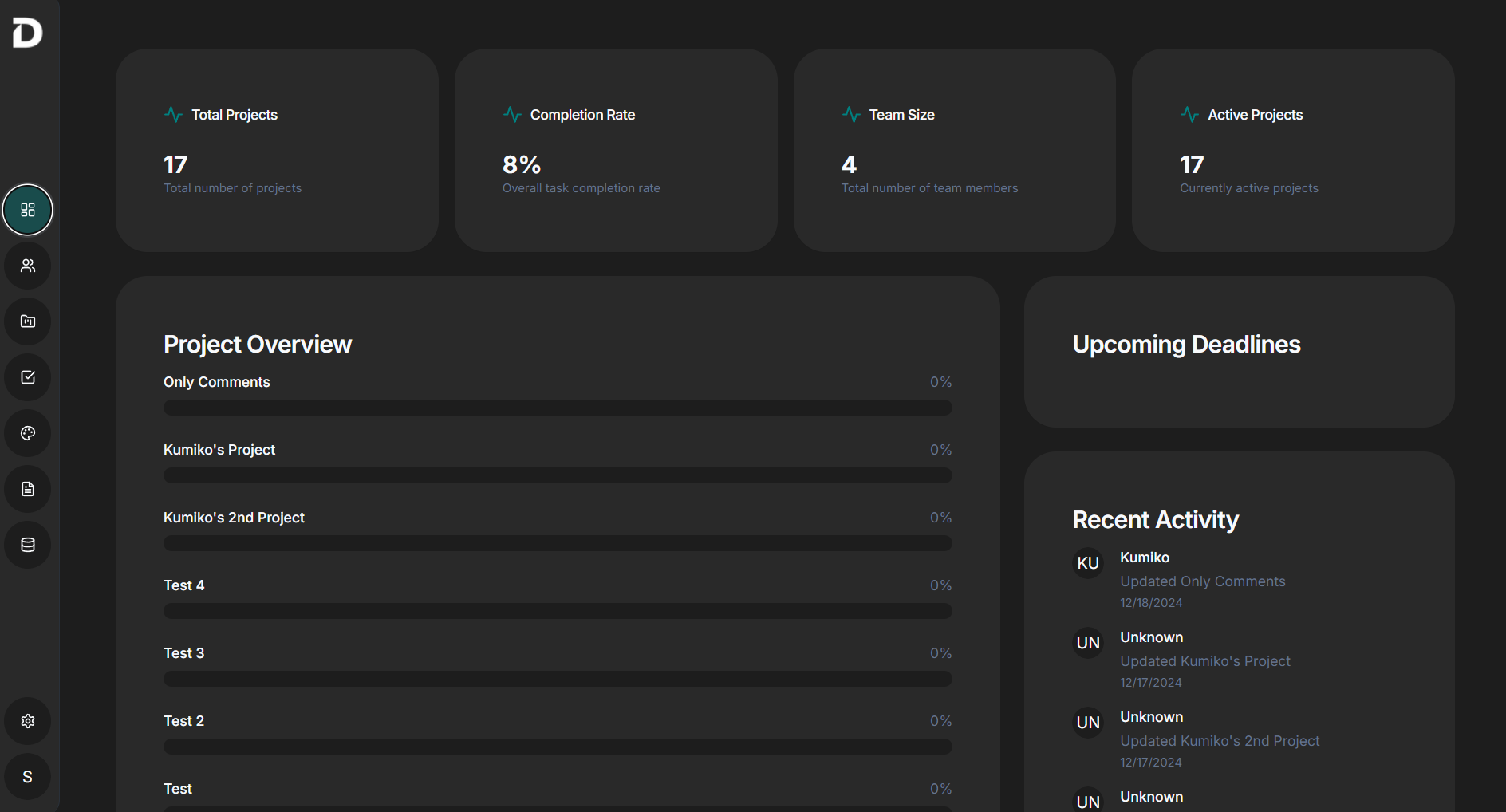
Task: Click the Test 3 progress bar
Action: click(x=558, y=679)
